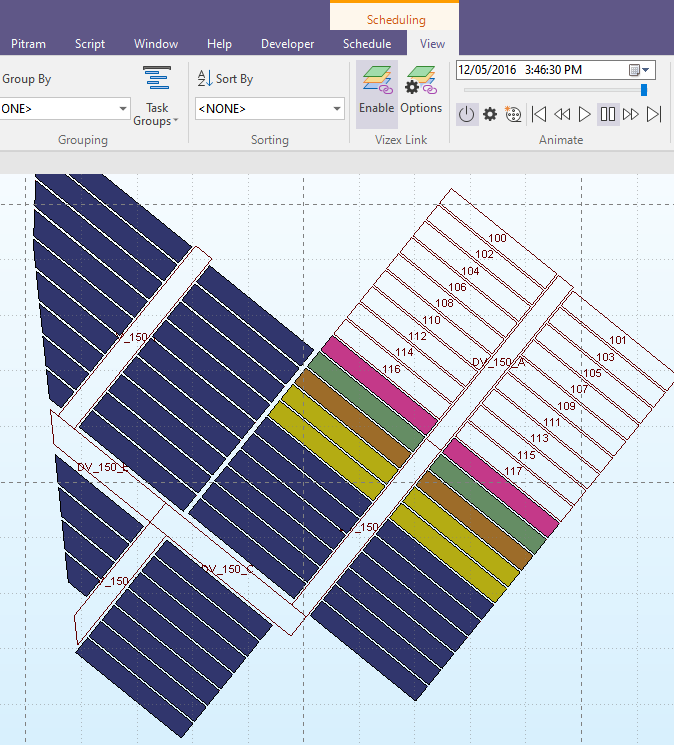The image size is (674, 745).
Task: Select stope block labeled 112
Action: click(x=418, y=336)
